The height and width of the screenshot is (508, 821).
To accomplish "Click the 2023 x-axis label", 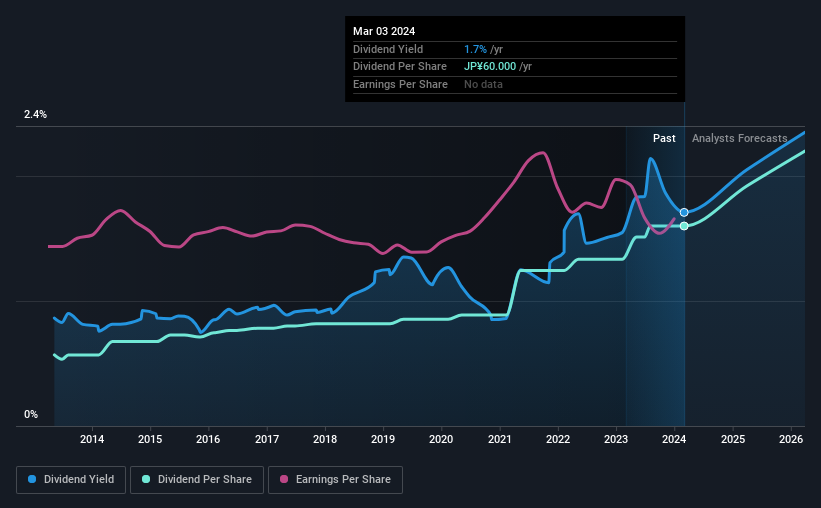I will pyautogui.click(x=616, y=439).
